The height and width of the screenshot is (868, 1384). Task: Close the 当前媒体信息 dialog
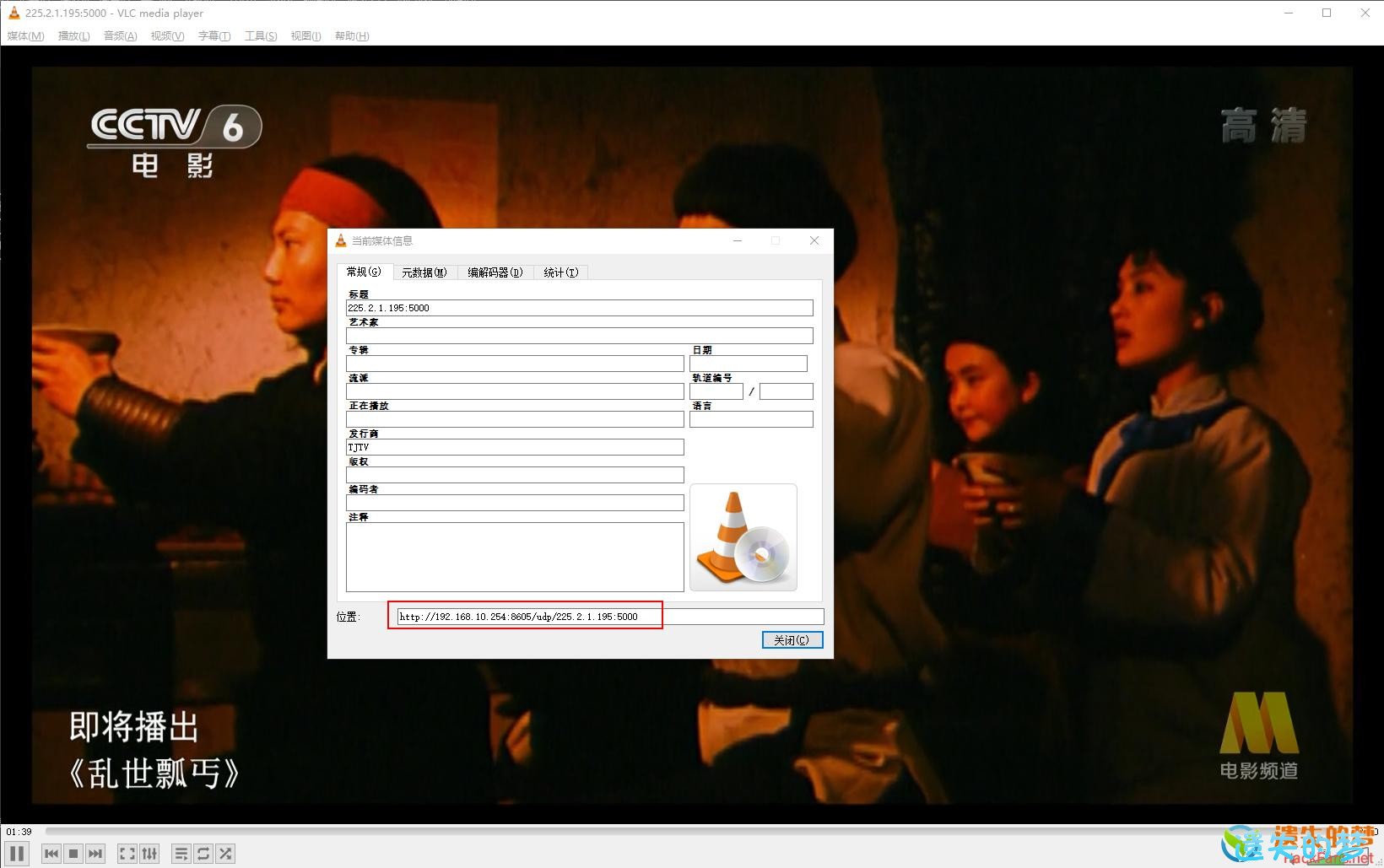(x=814, y=240)
